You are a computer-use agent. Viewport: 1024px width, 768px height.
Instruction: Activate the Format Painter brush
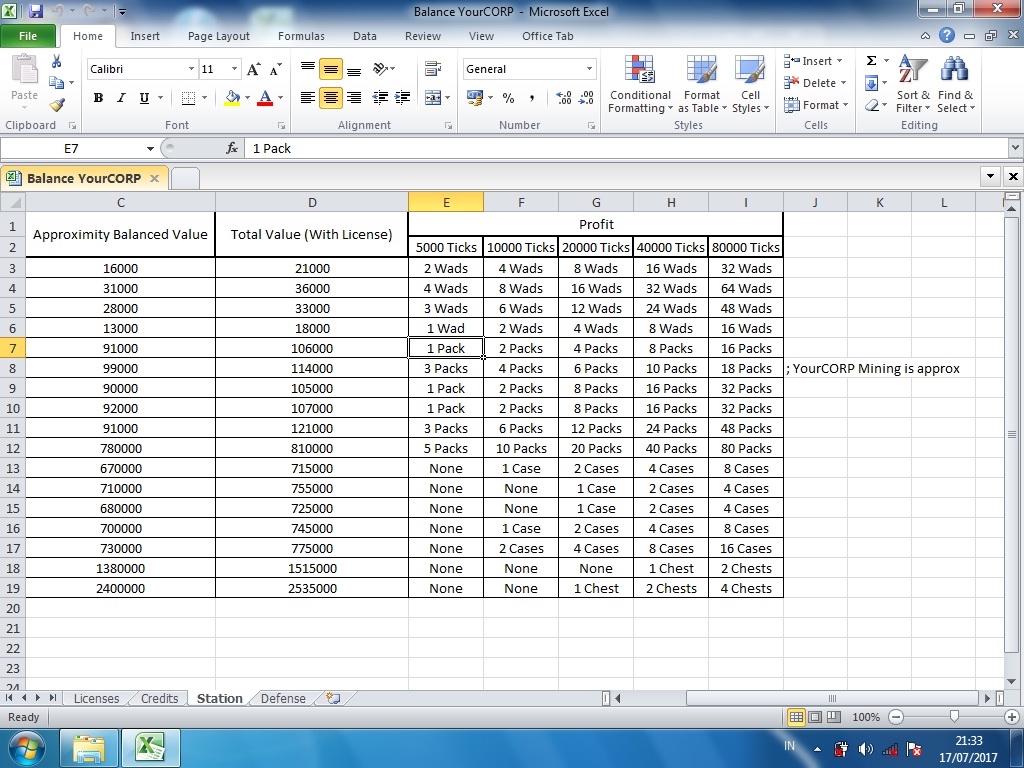[x=57, y=104]
